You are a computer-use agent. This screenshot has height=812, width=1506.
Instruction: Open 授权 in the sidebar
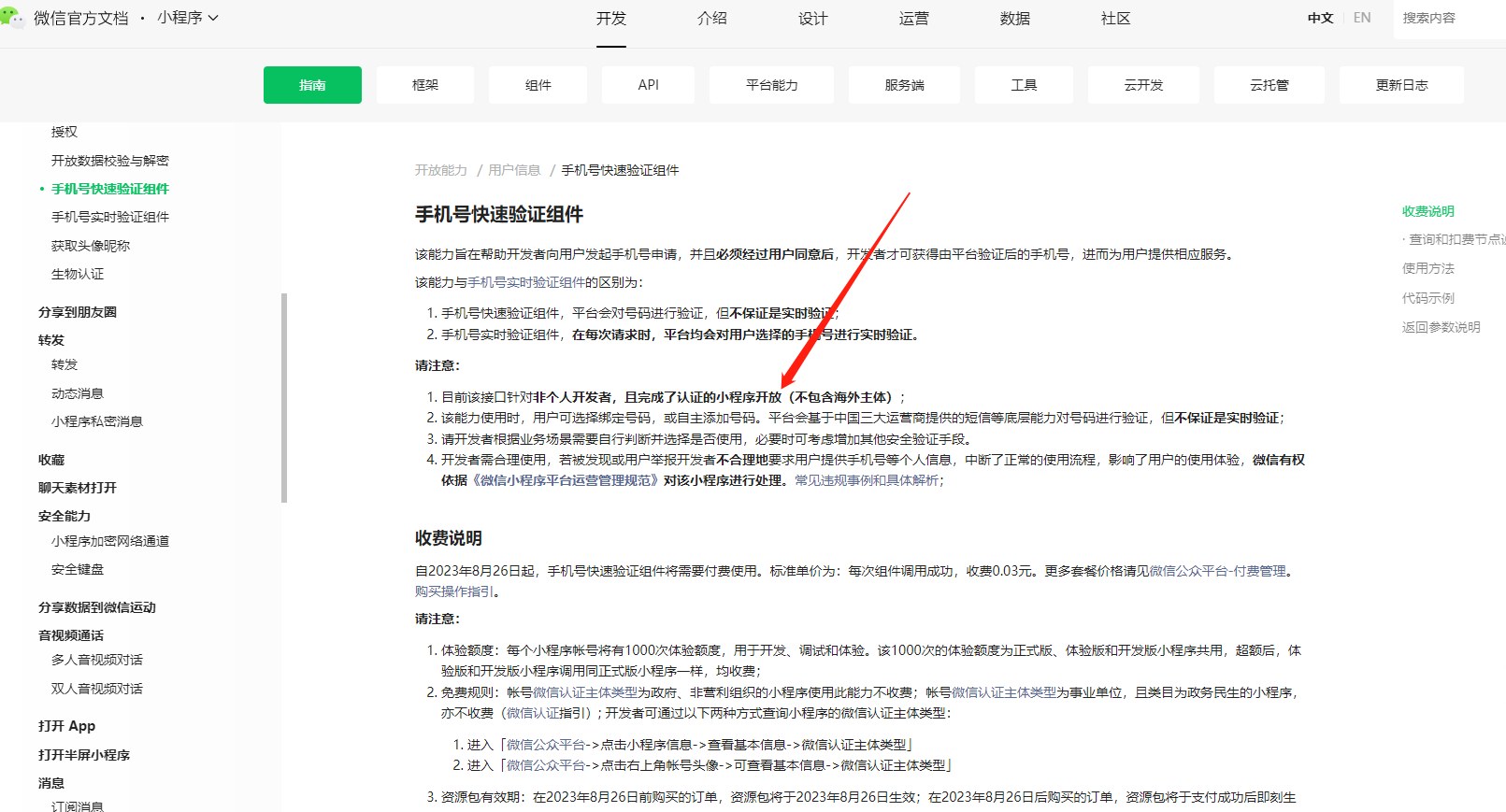(65, 132)
